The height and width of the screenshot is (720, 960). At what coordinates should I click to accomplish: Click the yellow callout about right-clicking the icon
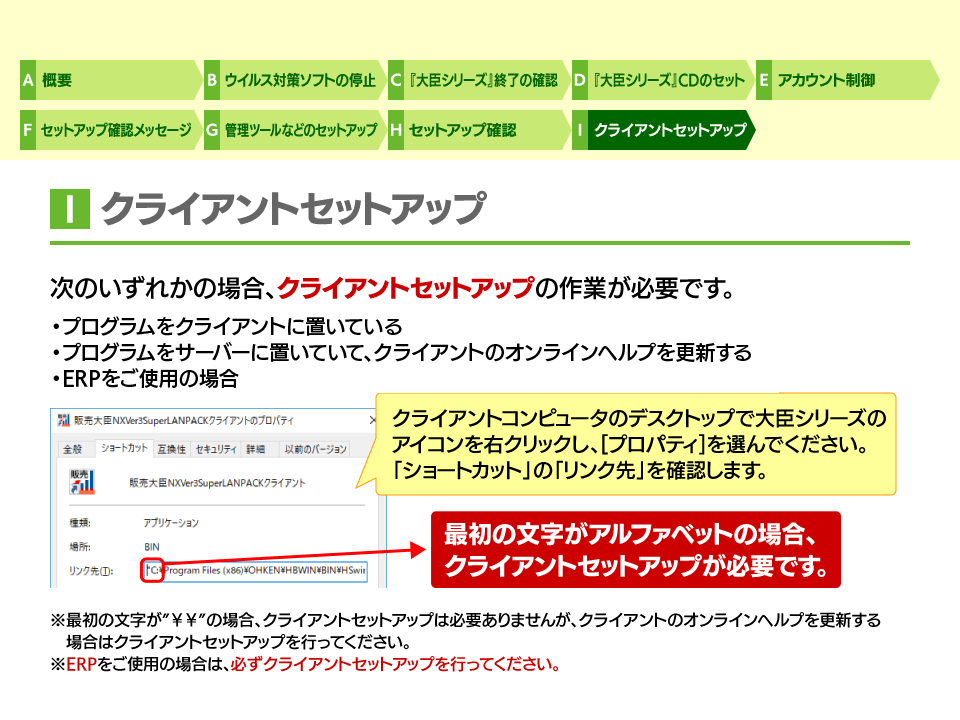(x=636, y=444)
